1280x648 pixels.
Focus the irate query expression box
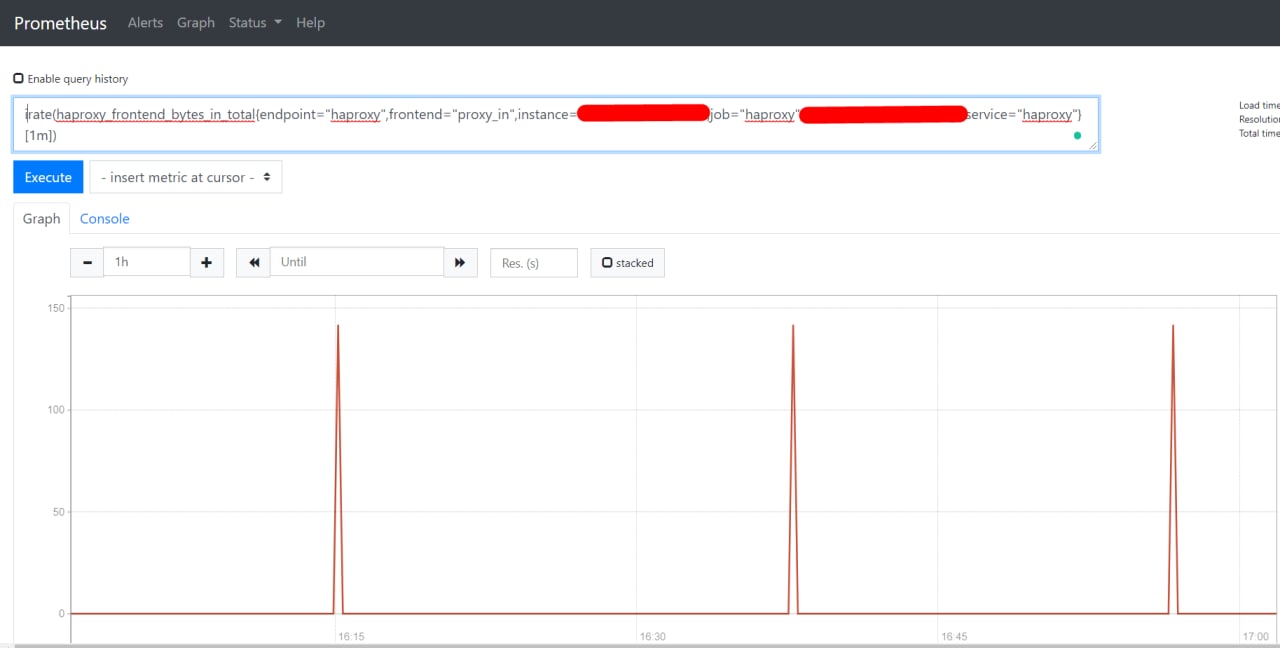pos(556,124)
